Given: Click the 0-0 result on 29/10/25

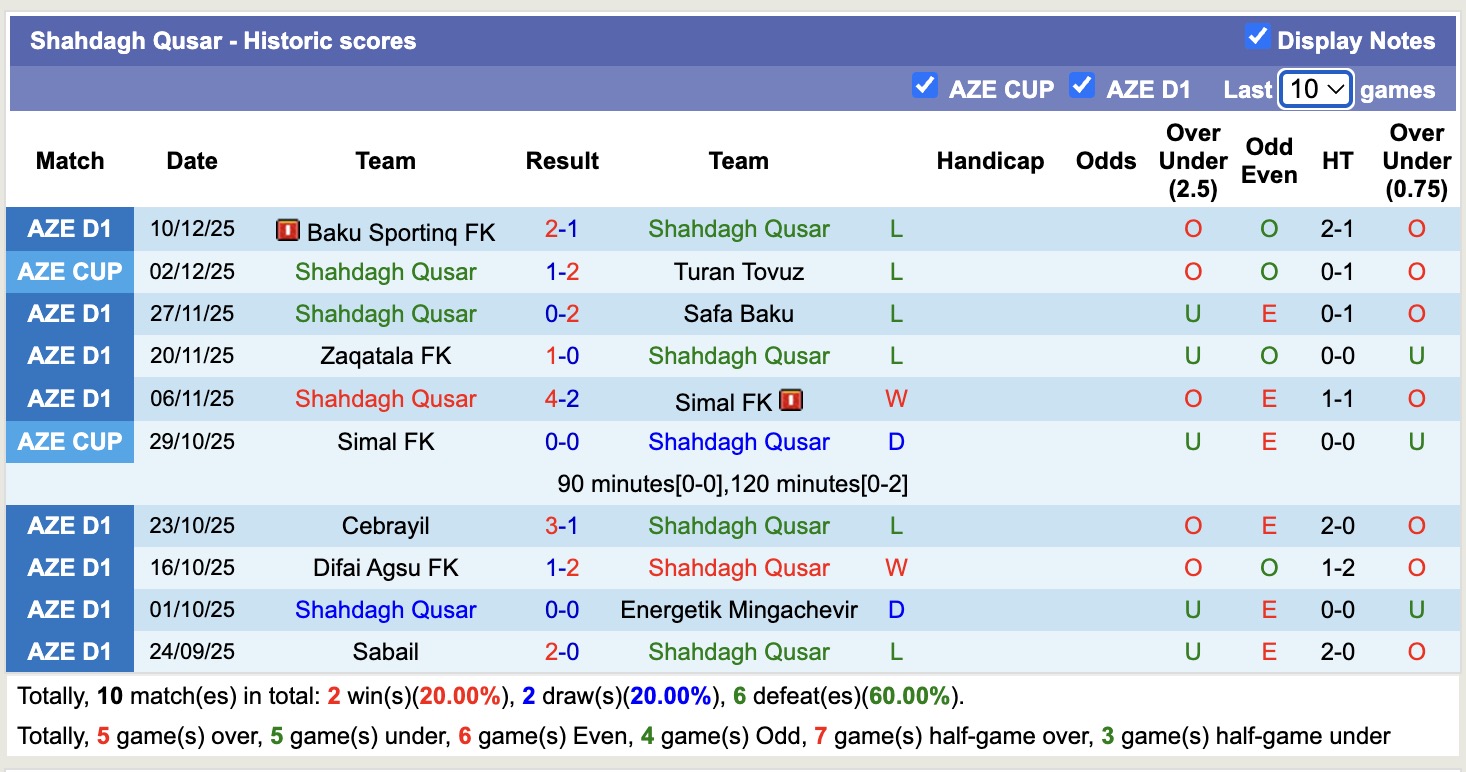Looking at the screenshot, I should [562, 442].
